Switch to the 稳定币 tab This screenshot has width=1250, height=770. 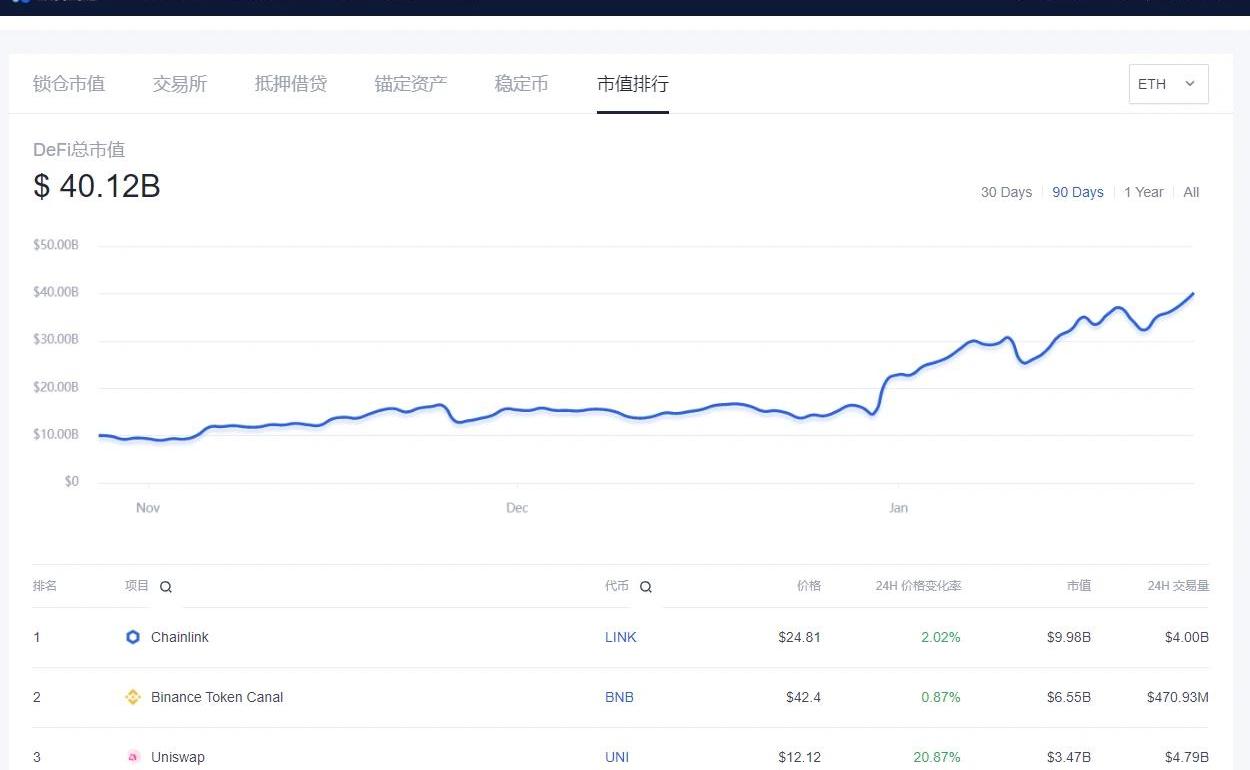coord(521,84)
